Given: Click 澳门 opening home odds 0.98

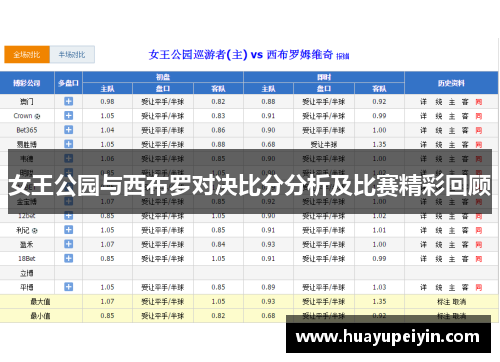Looking at the screenshot, I should pos(107,102).
